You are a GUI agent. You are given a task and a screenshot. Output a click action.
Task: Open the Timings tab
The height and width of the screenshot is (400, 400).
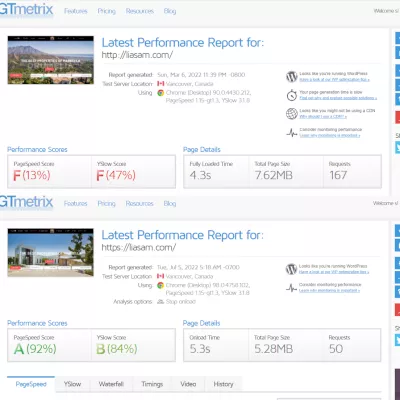(x=152, y=384)
